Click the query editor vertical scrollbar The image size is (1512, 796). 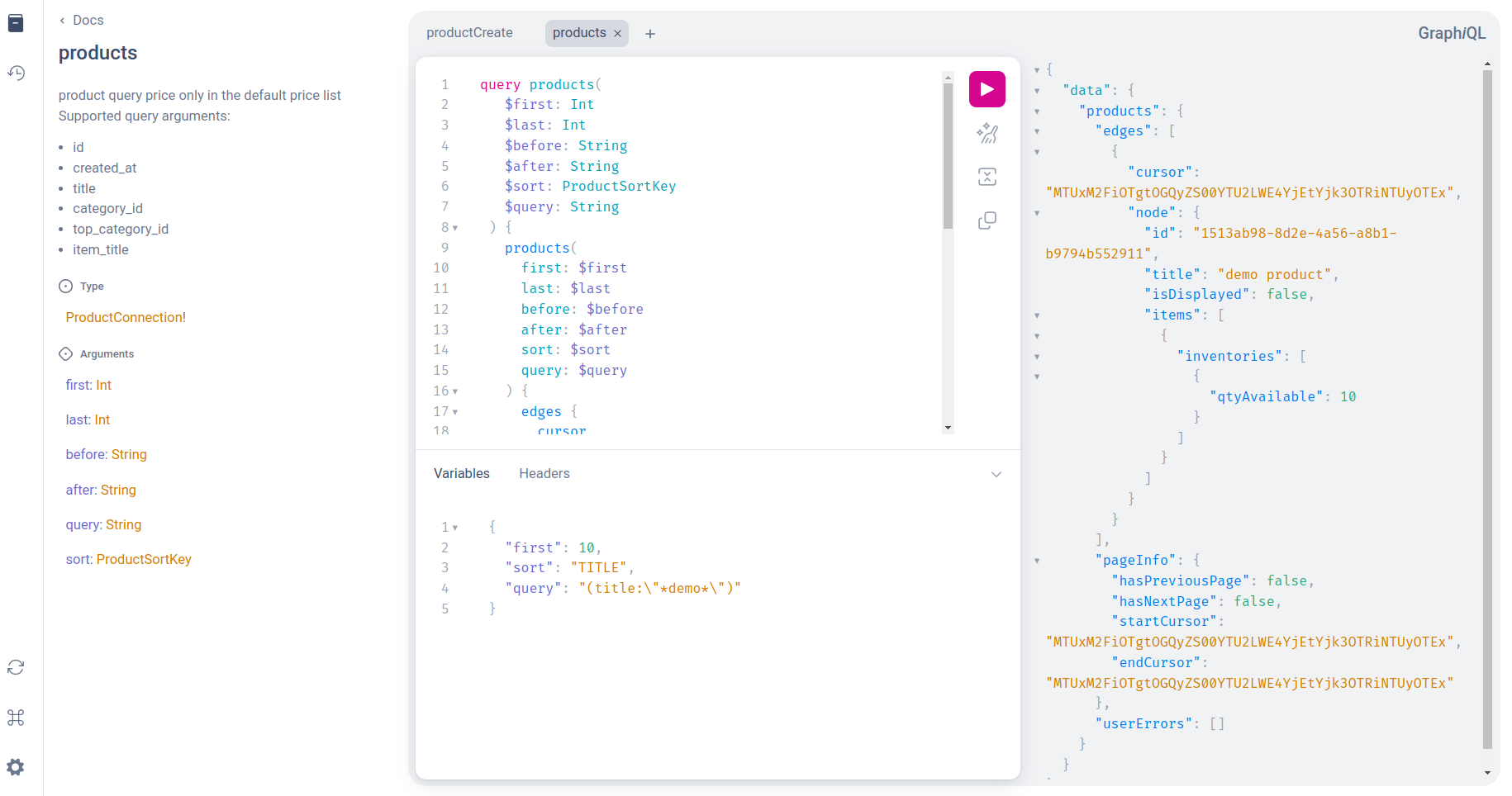coord(948,157)
